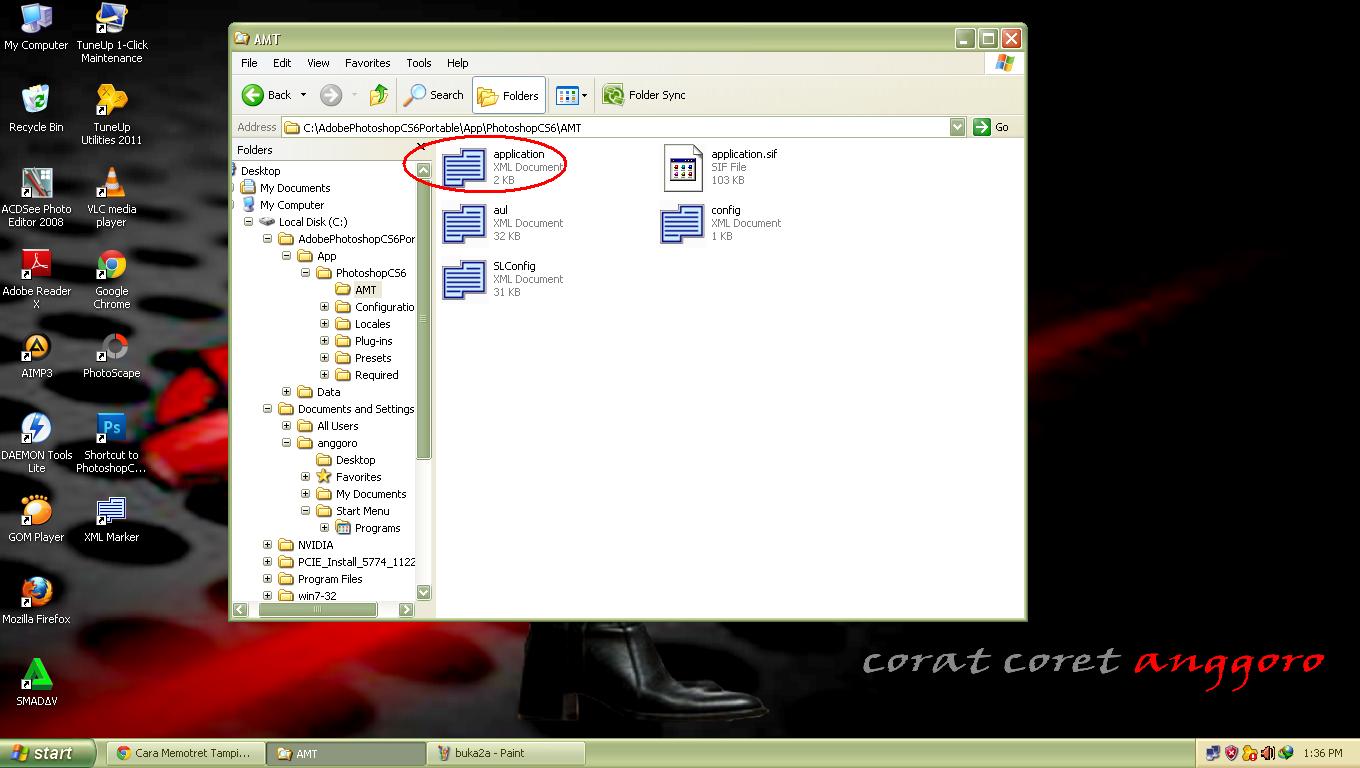Screen dimensions: 1360x768
Task: Expand the NVIDIA folder node
Action: click(x=268, y=545)
